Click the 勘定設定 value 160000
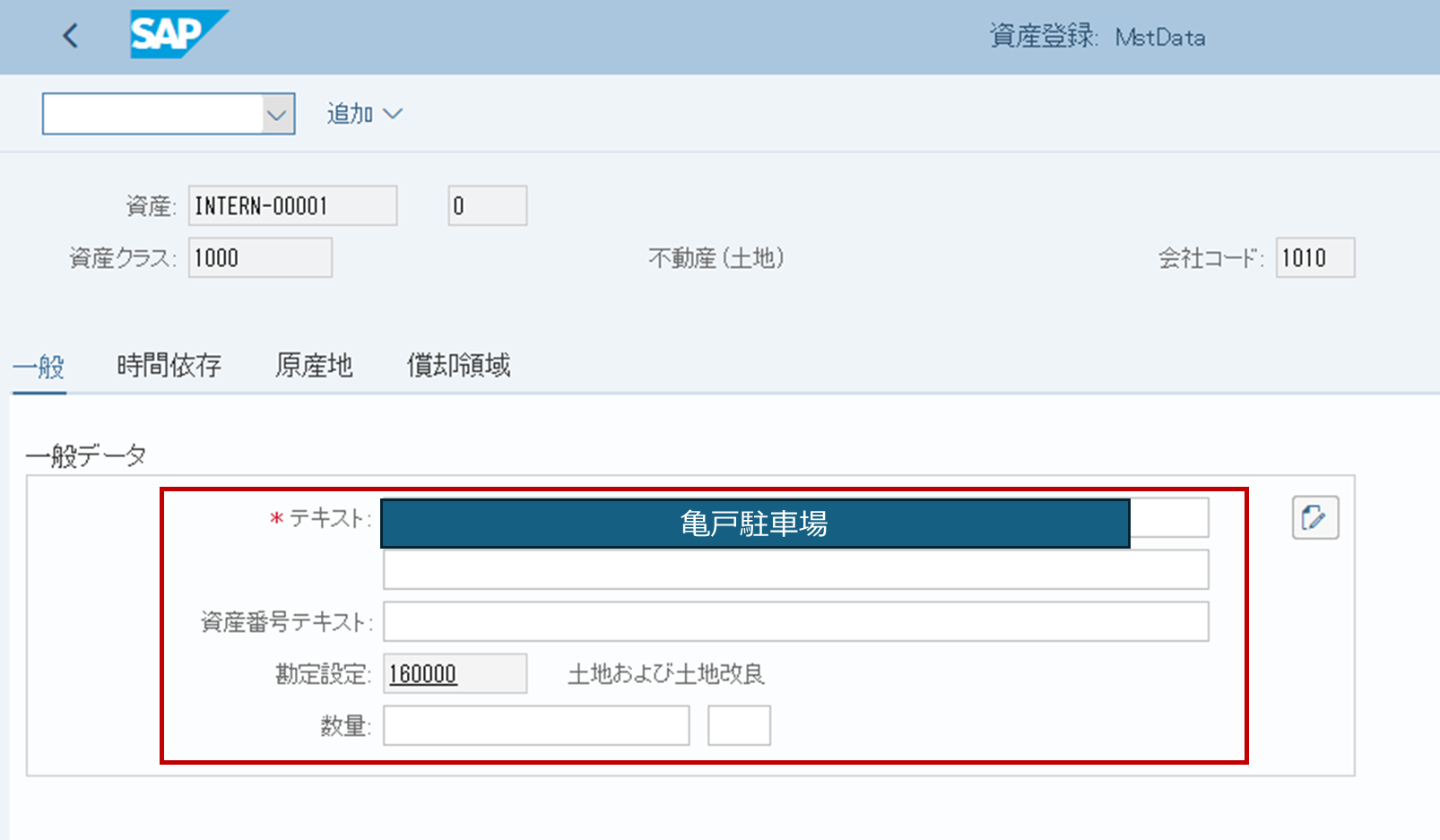This screenshot has width=1440, height=840. pyautogui.click(x=423, y=674)
